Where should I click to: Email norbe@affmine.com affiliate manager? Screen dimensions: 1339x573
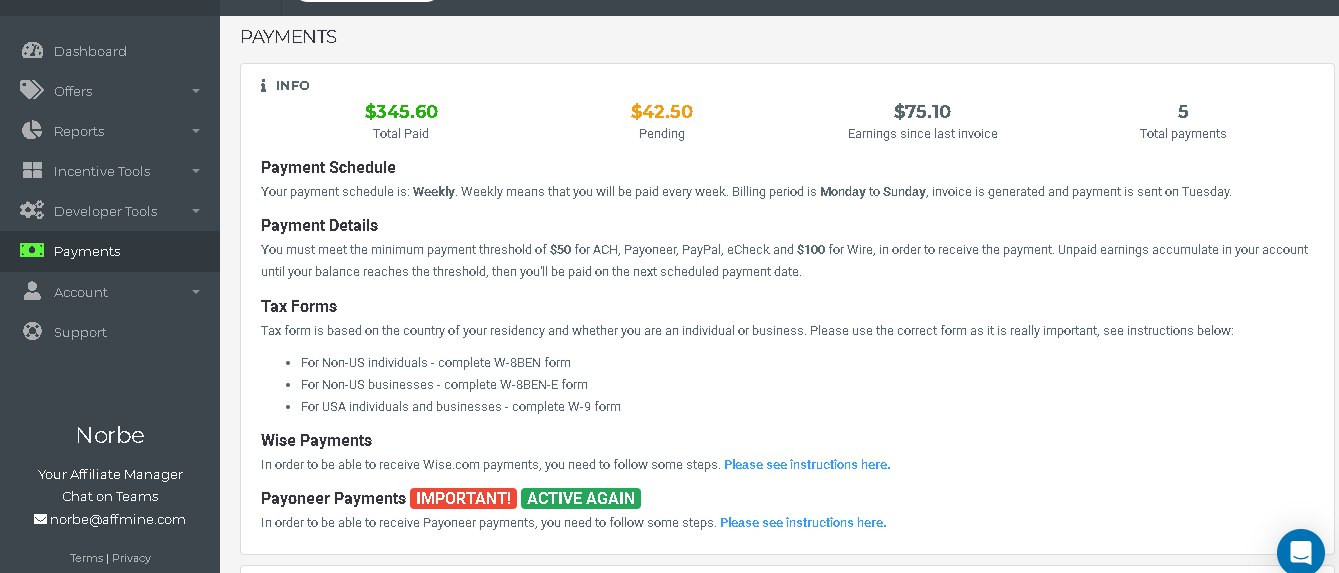118,519
